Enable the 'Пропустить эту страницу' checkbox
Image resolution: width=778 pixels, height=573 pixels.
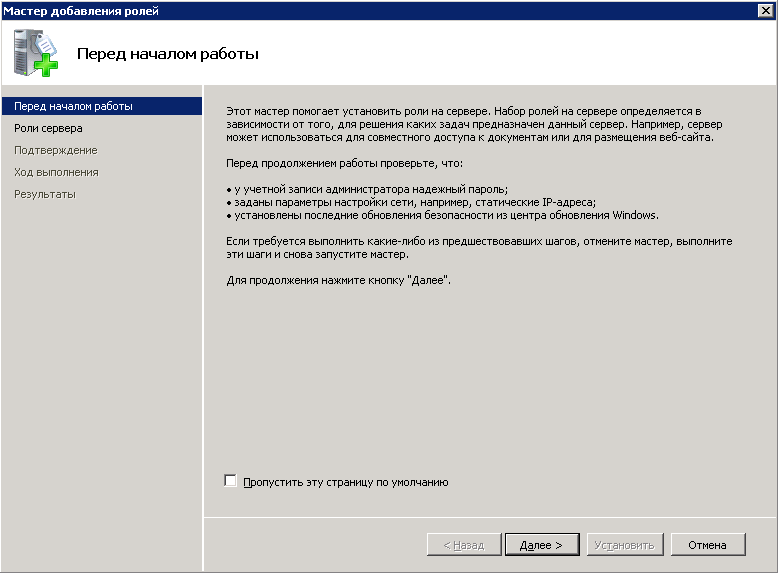tap(231, 481)
